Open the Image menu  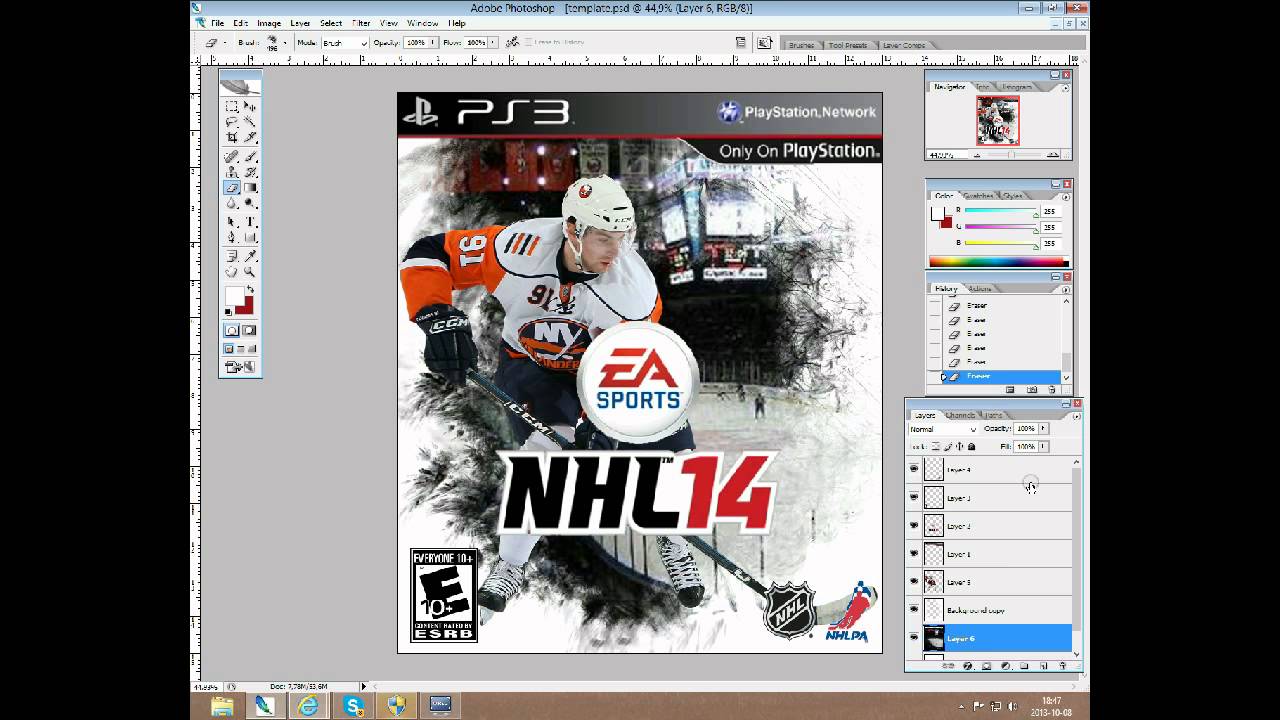click(x=269, y=23)
